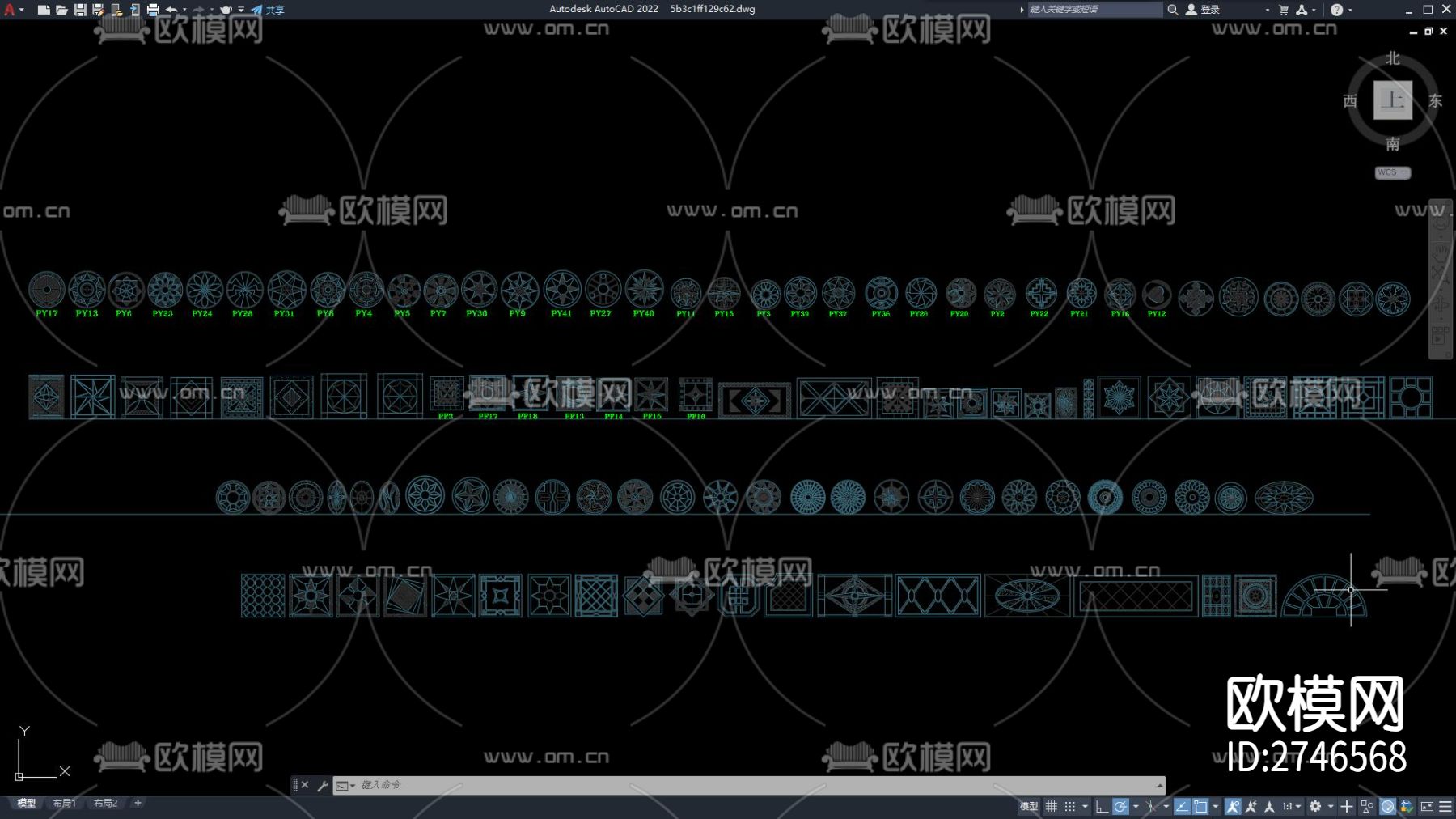Image resolution: width=1456 pixels, height=819 pixels.
Task: Open the Undo history dropdown arrow
Action: (x=184, y=10)
